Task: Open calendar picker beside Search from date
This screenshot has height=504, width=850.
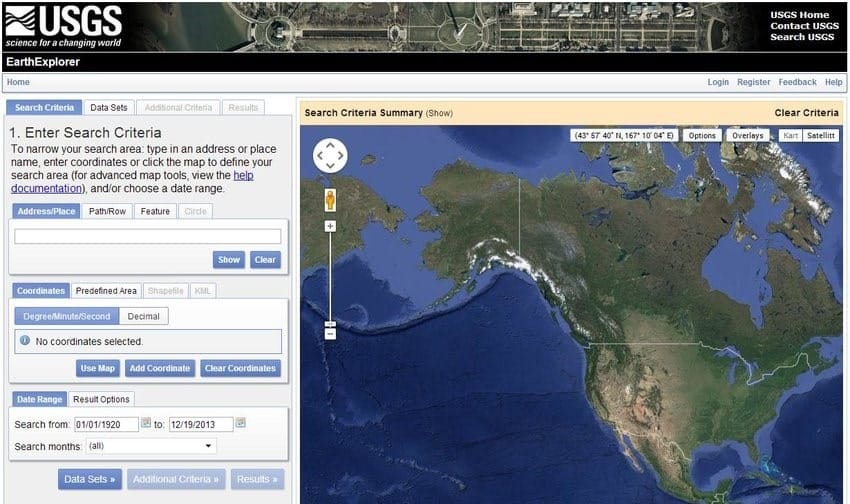Action: (x=146, y=423)
